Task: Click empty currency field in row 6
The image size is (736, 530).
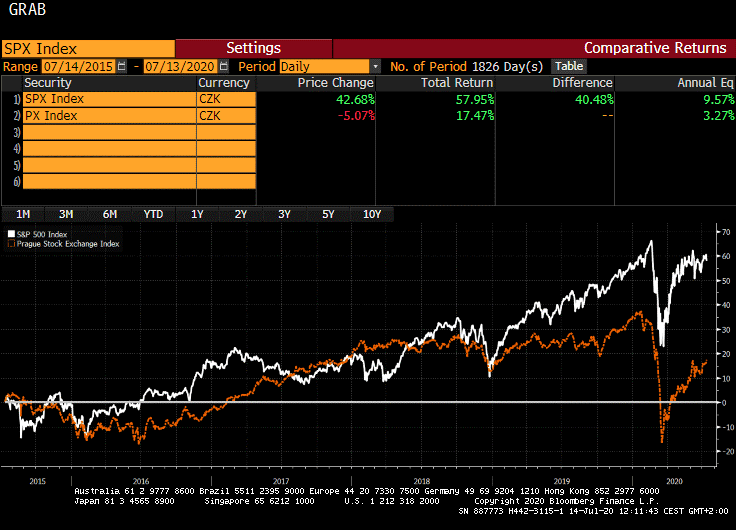Action: tap(226, 181)
